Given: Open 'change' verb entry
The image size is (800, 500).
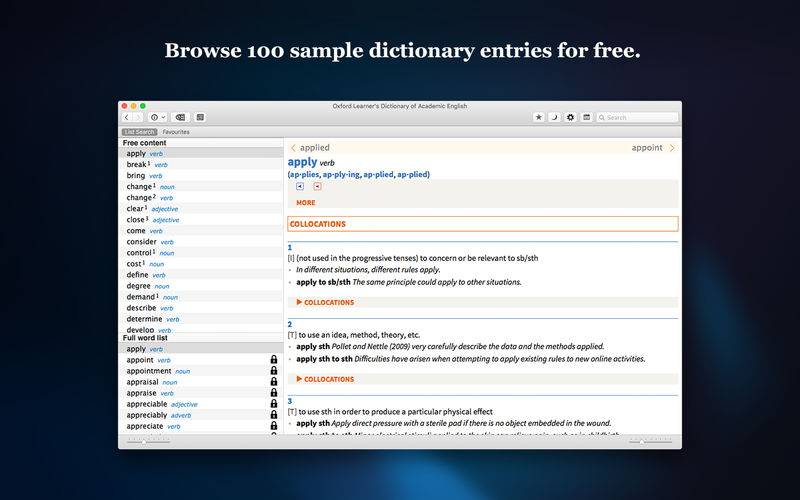Looking at the screenshot, I should [x=201, y=197].
